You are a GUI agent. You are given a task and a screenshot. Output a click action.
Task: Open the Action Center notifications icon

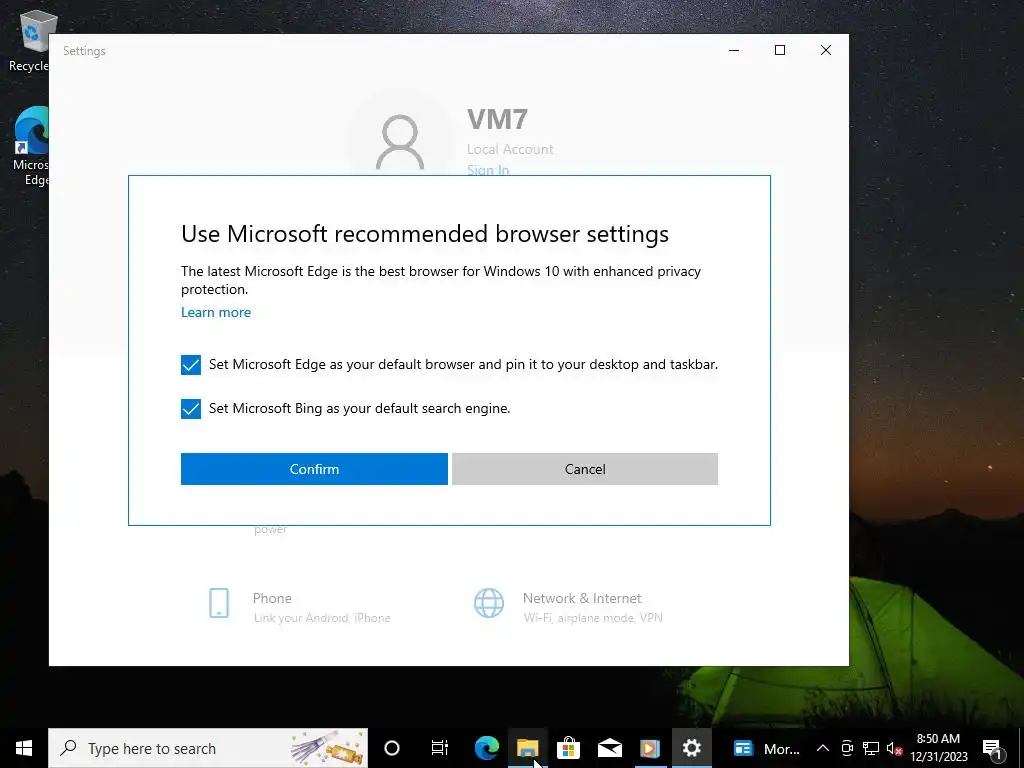point(993,748)
